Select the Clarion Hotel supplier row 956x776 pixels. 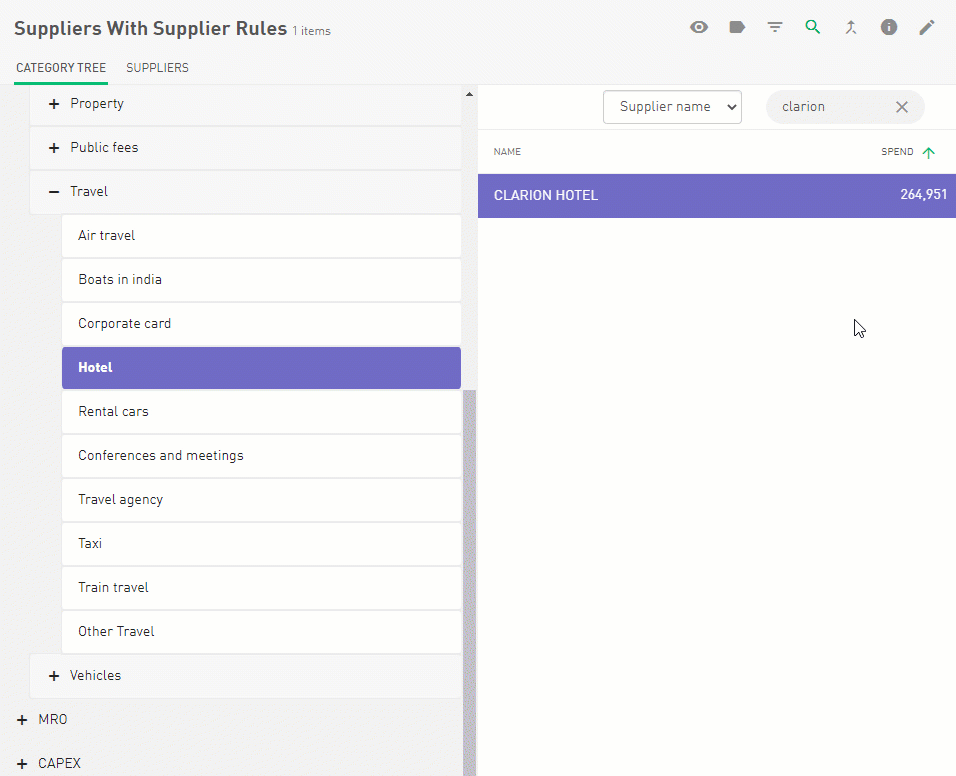[x=716, y=195]
